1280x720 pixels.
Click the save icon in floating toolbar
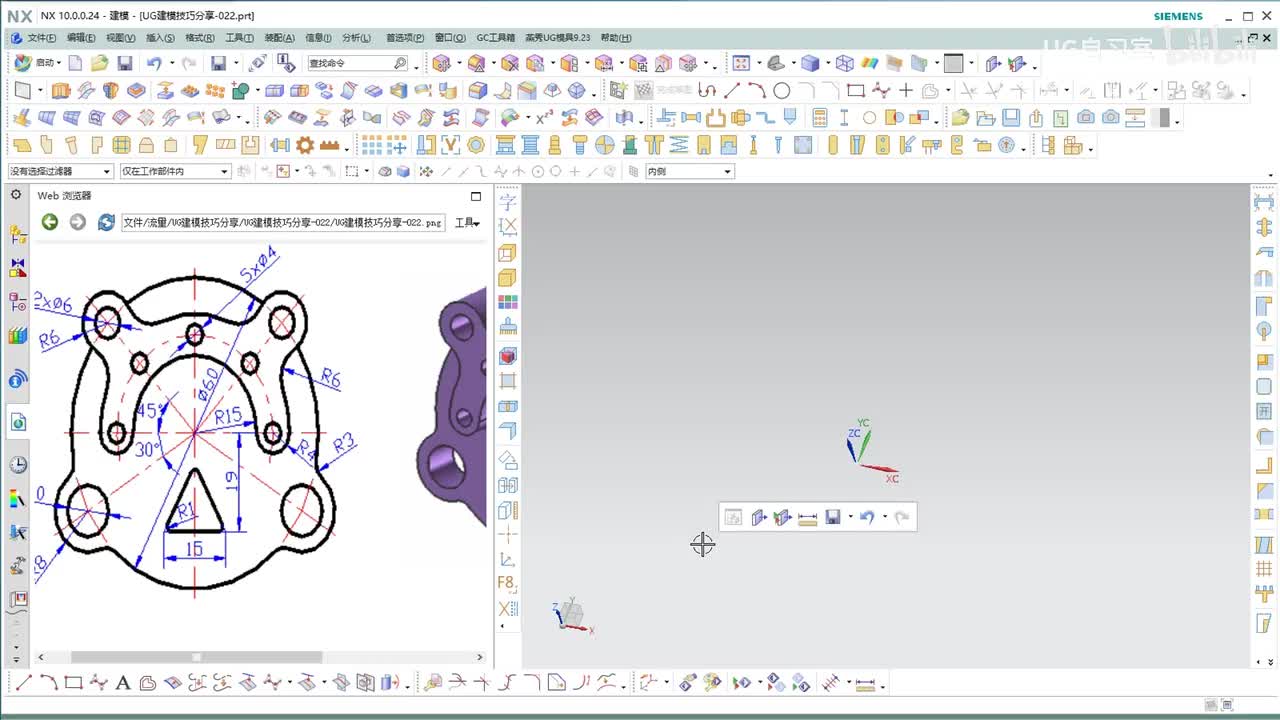point(833,517)
